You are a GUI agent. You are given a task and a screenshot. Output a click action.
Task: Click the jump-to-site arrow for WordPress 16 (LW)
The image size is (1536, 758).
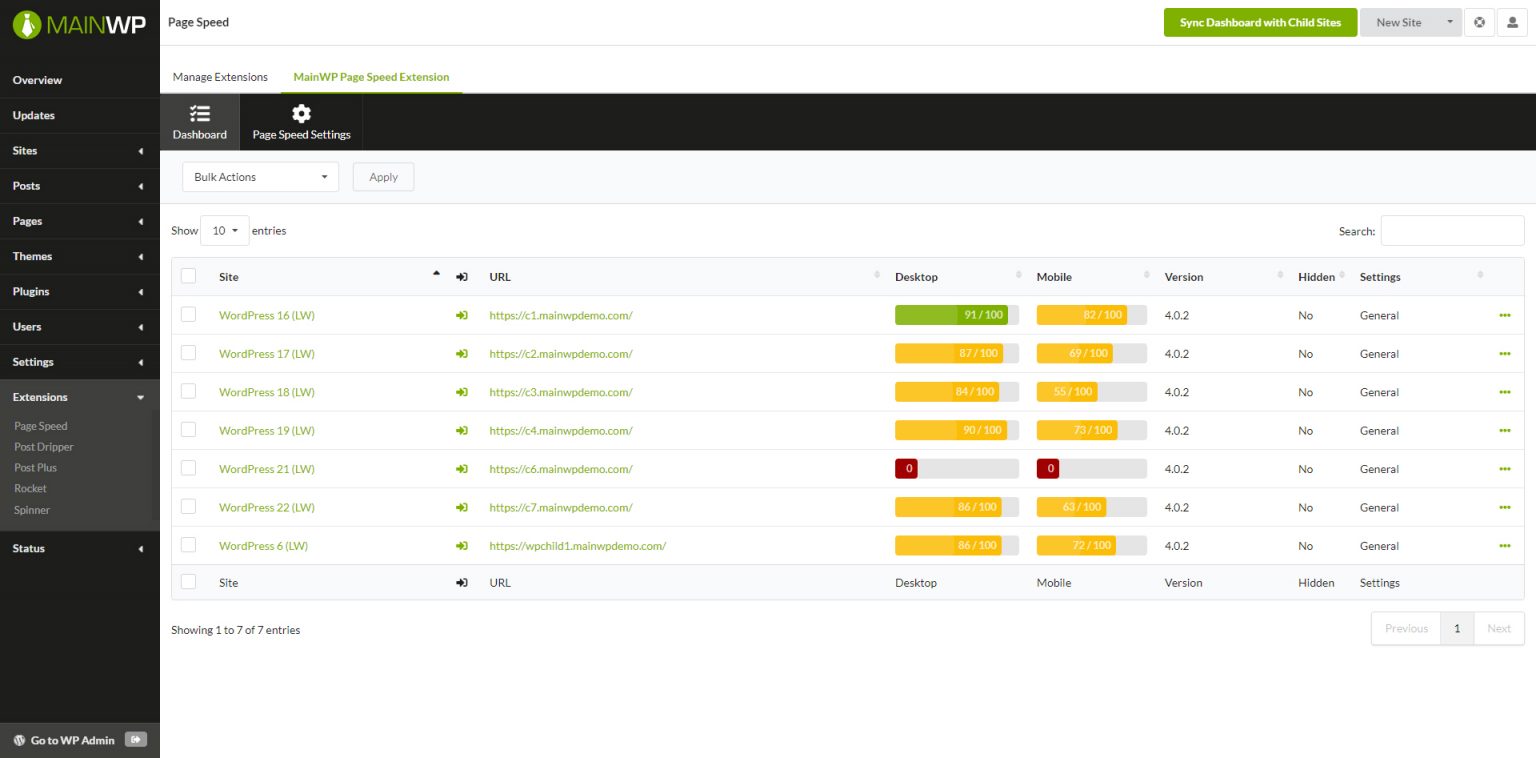pos(461,315)
